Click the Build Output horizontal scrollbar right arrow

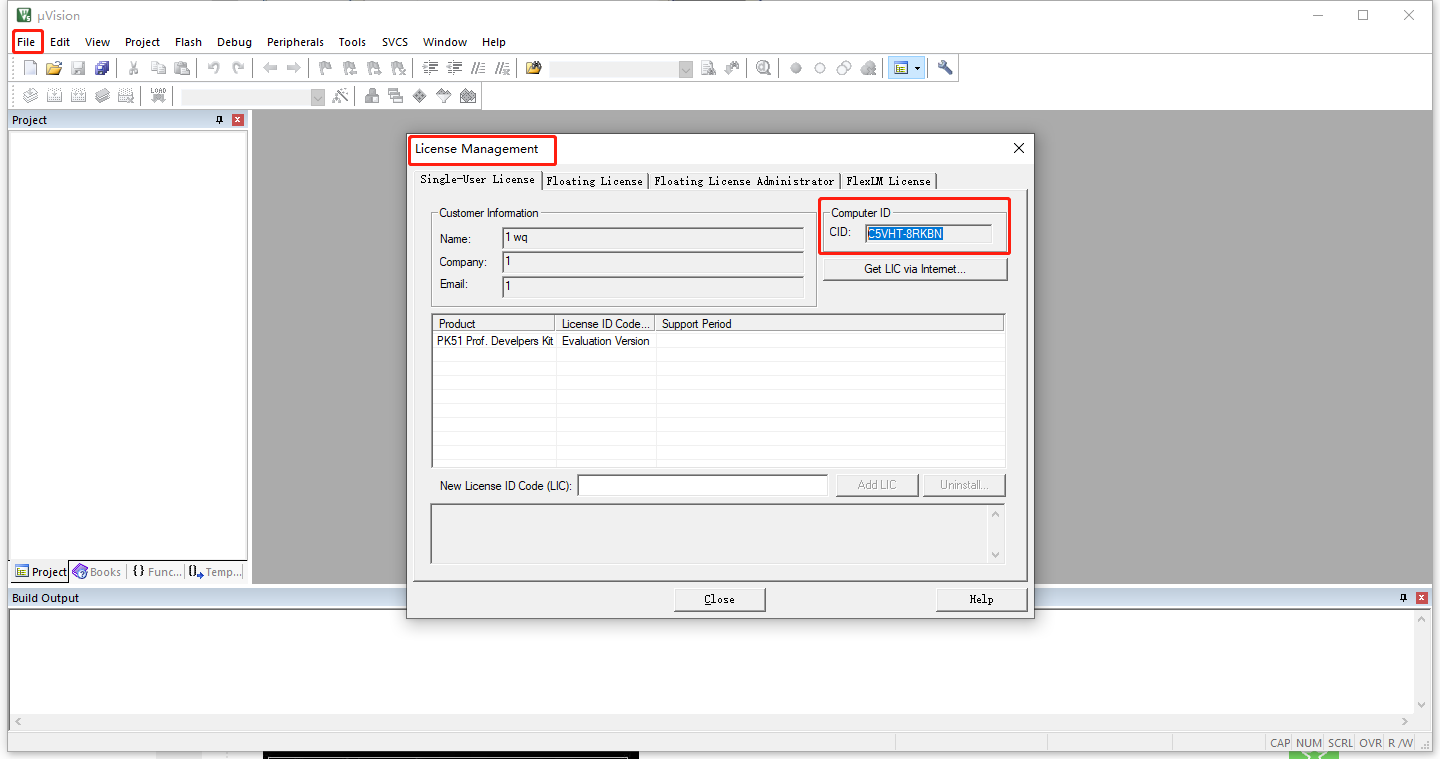(1403, 721)
